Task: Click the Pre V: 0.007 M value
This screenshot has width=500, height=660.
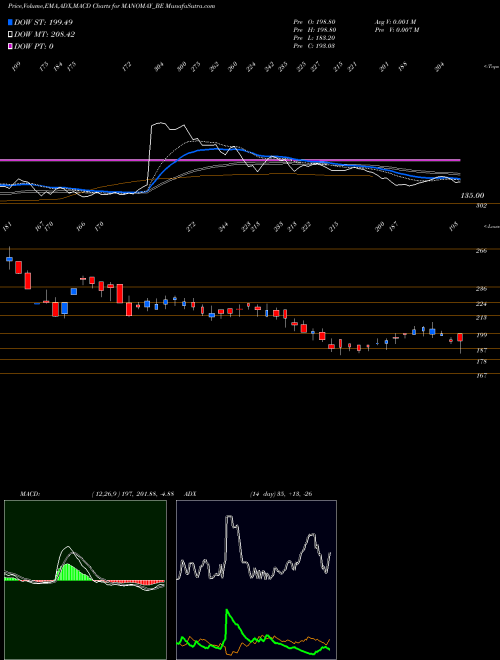Action: pos(396,30)
